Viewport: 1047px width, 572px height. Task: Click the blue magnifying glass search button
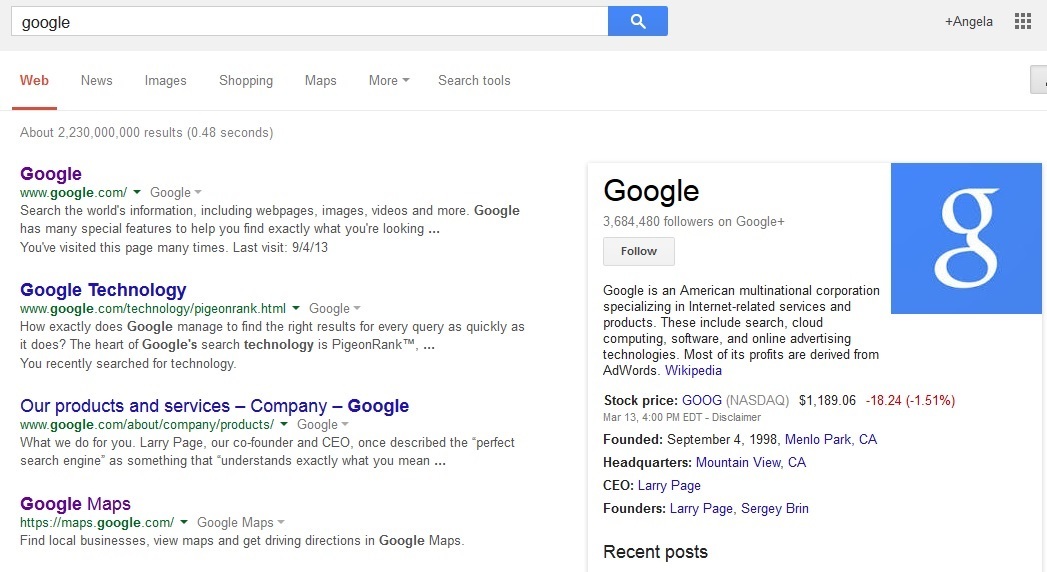tap(638, 21)
